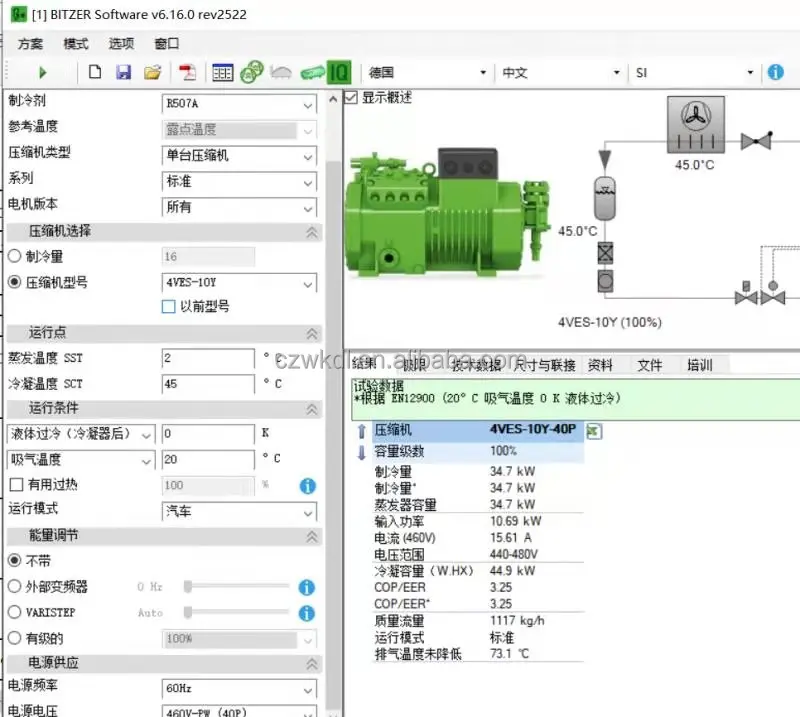This screenshot has width=800, height=717.
Task: Switch to the 尺寸与联接 tab
Action: [544, 365]
